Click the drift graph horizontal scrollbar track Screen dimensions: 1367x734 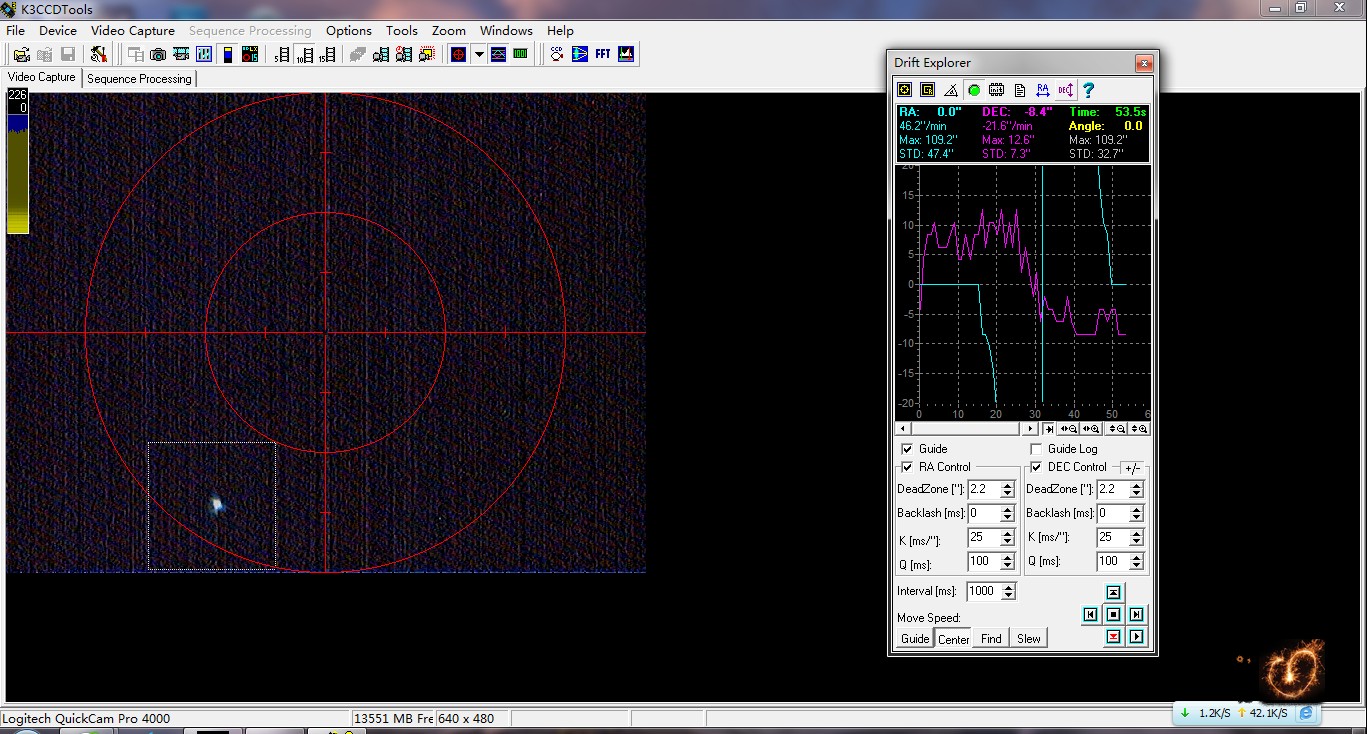[965, 428]
